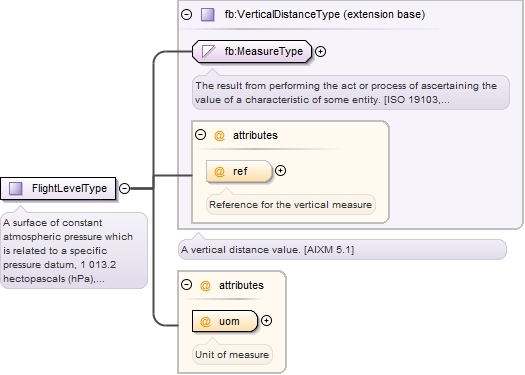Click the triangle icon inside fb:MeasureType
Viewport: 525px width, 375px height.
(x=209, y=52)
